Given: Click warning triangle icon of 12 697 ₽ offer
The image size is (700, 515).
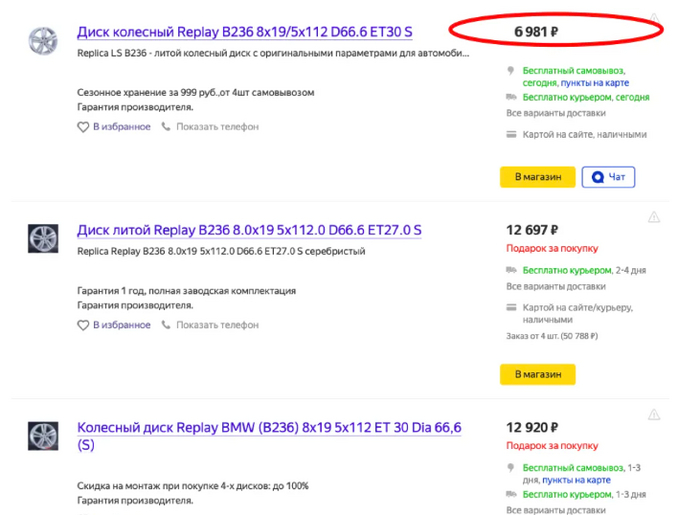Looking at the screenshot, I should click(654, 217).
